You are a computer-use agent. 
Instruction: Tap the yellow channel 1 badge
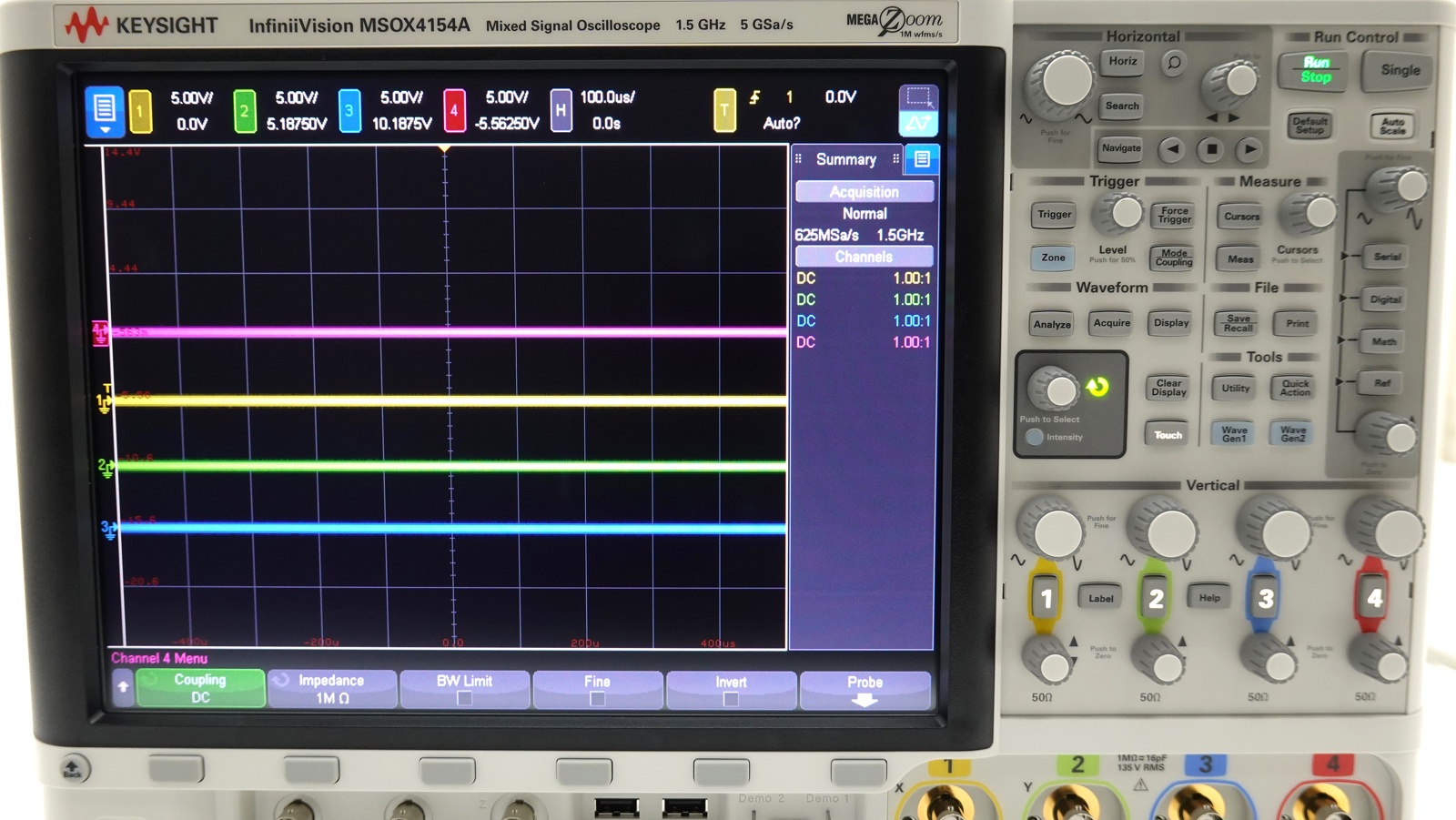pos(140,111)
